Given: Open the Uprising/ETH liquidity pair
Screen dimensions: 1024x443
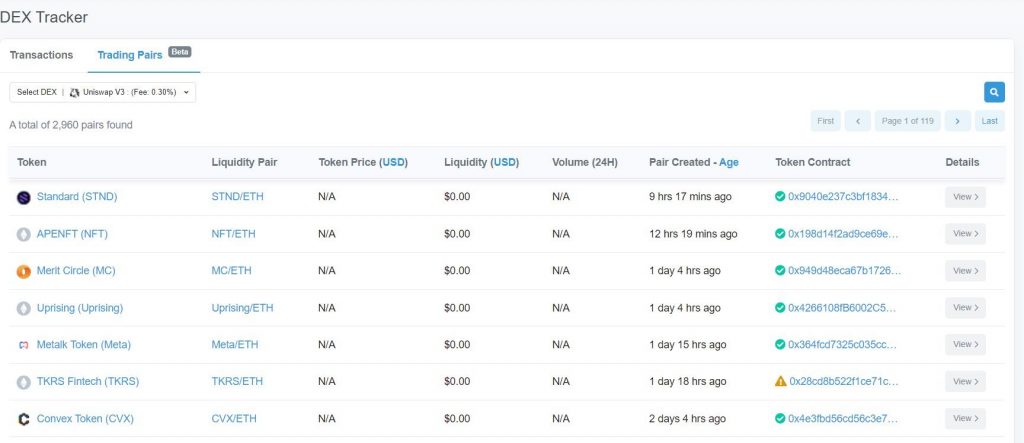Looking at the screenshot, I should pos(242,307).
